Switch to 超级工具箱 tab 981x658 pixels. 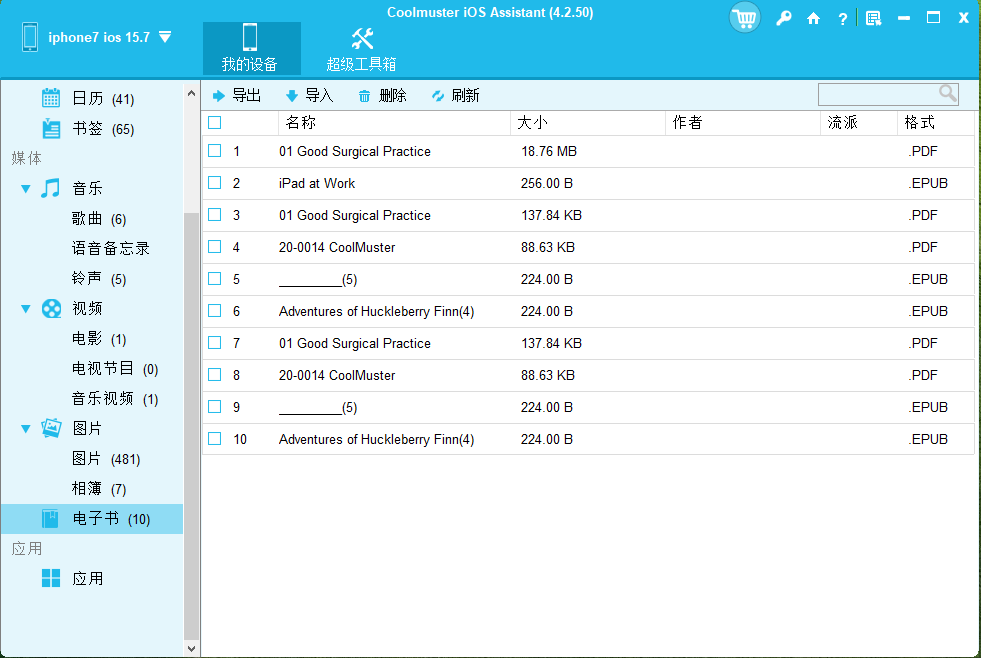click(362, 49)
